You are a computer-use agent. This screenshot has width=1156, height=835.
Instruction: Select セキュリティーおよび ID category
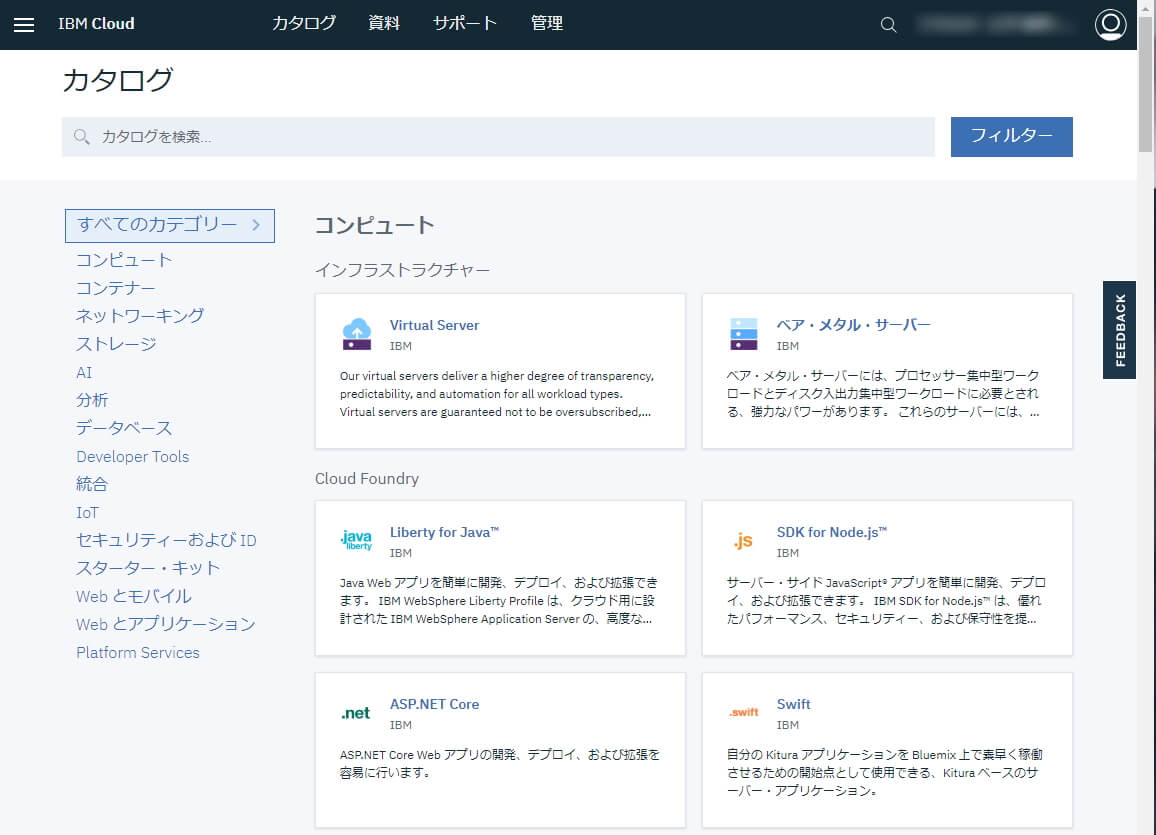point(166,540)
